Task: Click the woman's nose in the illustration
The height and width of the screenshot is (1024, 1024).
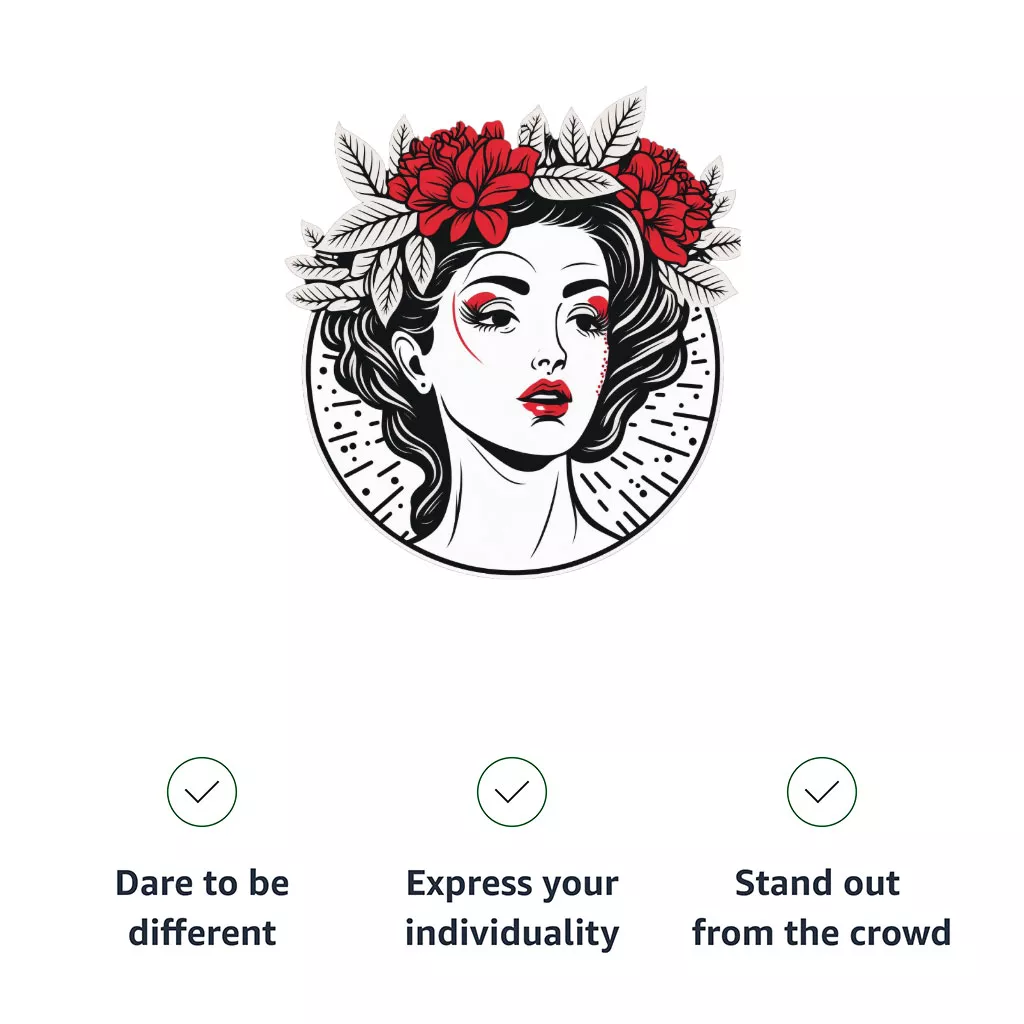Action: (x=545, y=355)
